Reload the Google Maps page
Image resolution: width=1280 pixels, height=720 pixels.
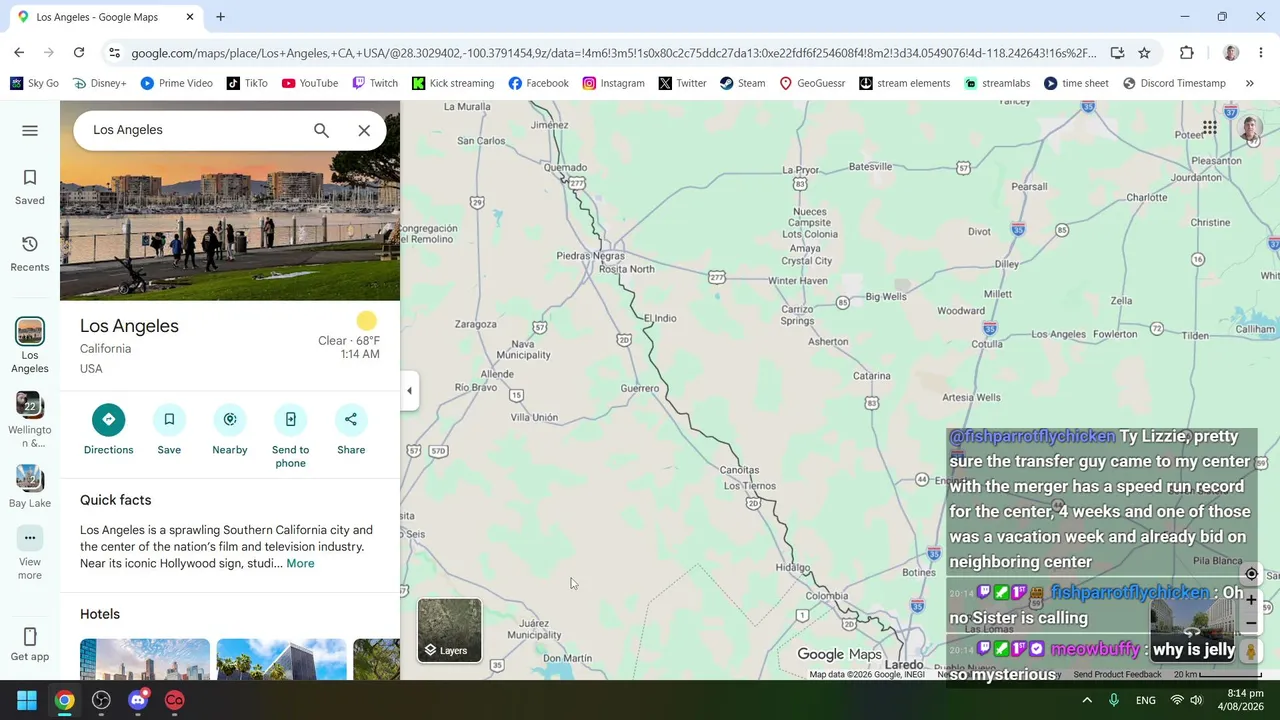coord(79,53)
